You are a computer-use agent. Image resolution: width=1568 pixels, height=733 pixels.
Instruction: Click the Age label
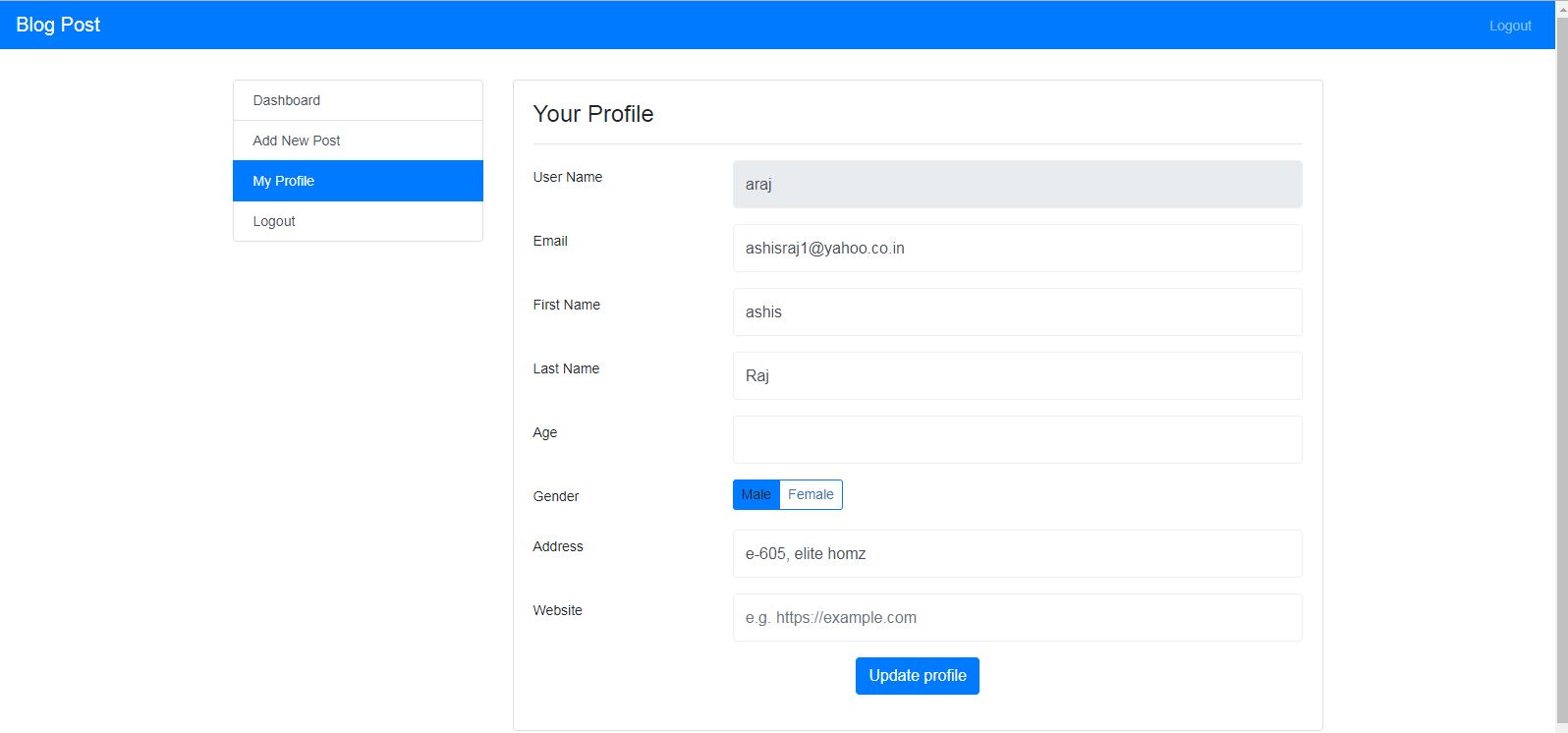pyautogui.click(x=544, y=432)
